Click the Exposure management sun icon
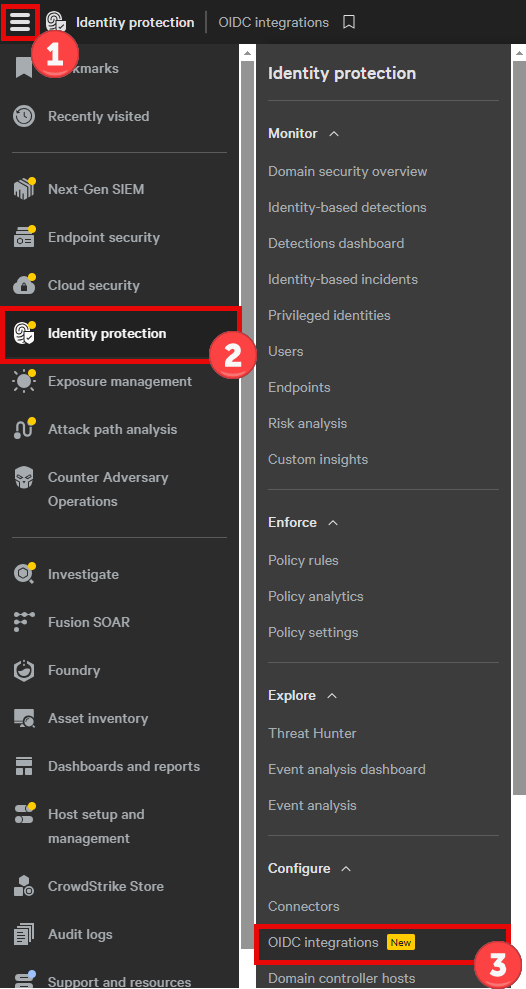This screenshot has width=526, height=989. pyautogui.click(x=24, y=381)
